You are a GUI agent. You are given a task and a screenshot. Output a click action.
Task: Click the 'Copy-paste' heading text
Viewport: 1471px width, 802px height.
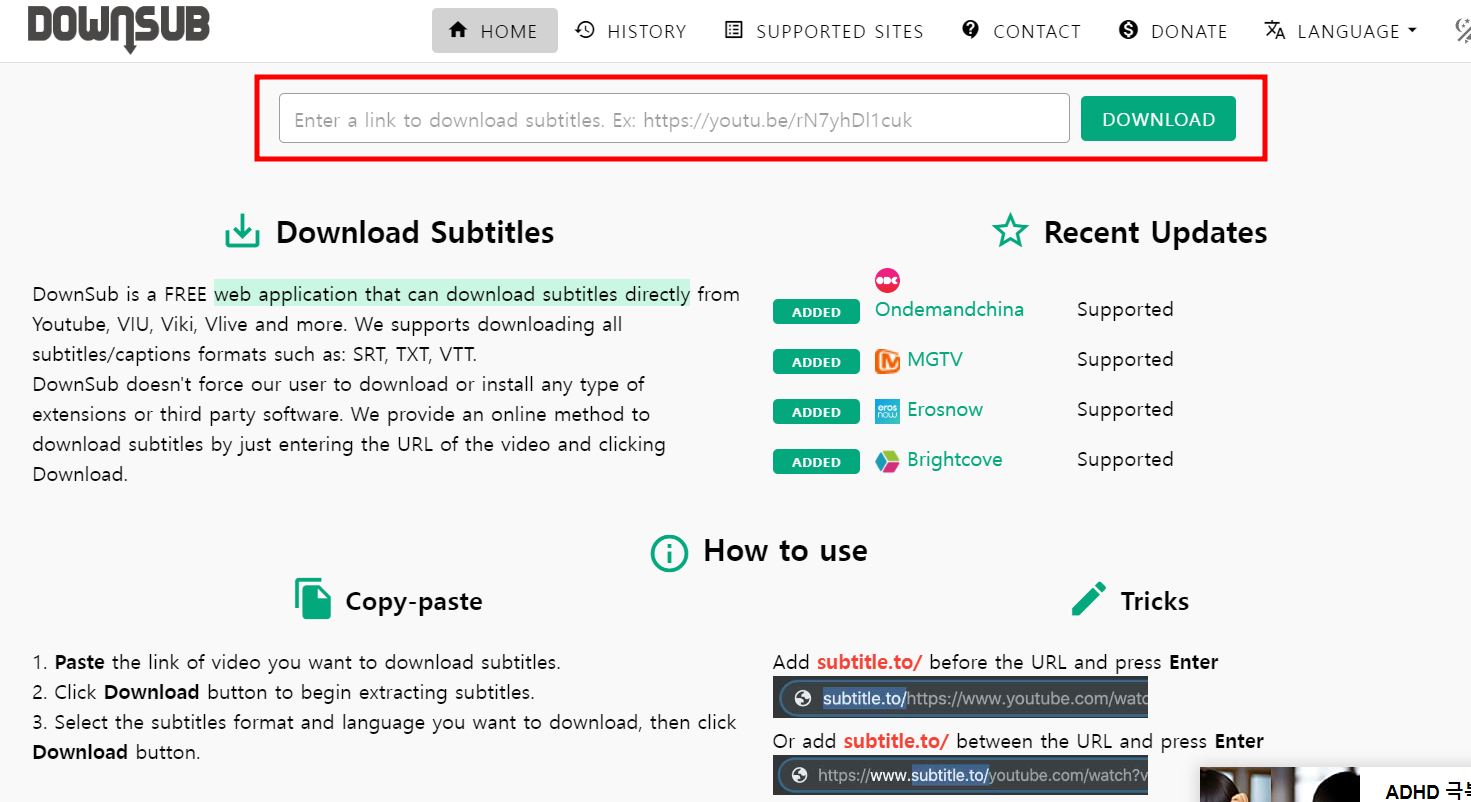coord(414,601)
